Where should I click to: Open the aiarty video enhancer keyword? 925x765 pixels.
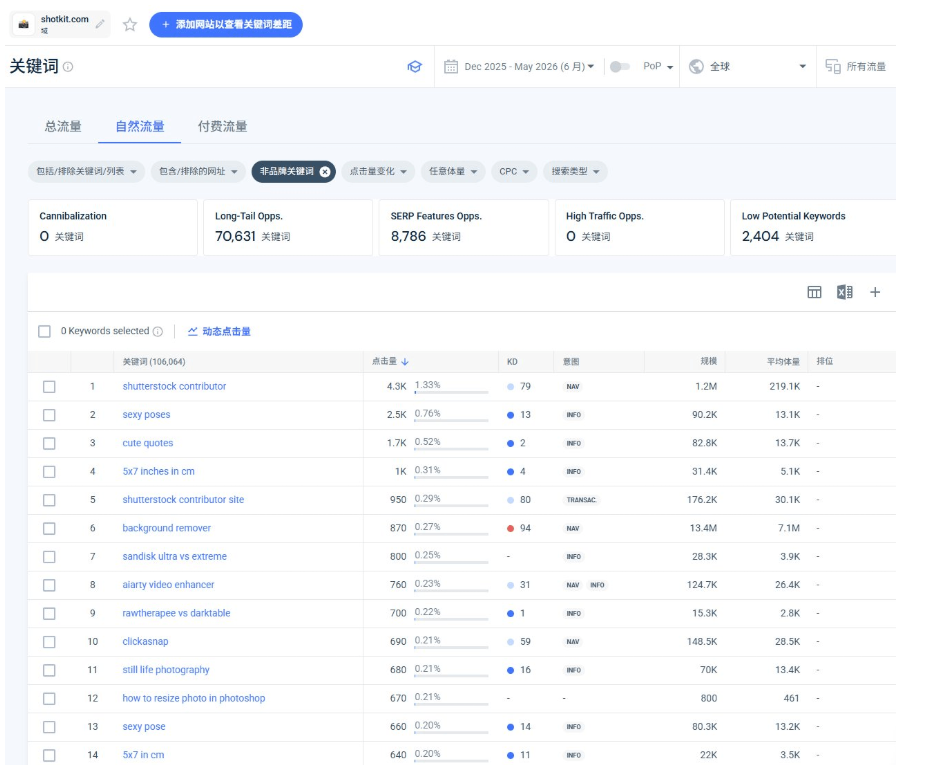pyautogui.click(x=168, y=585)
